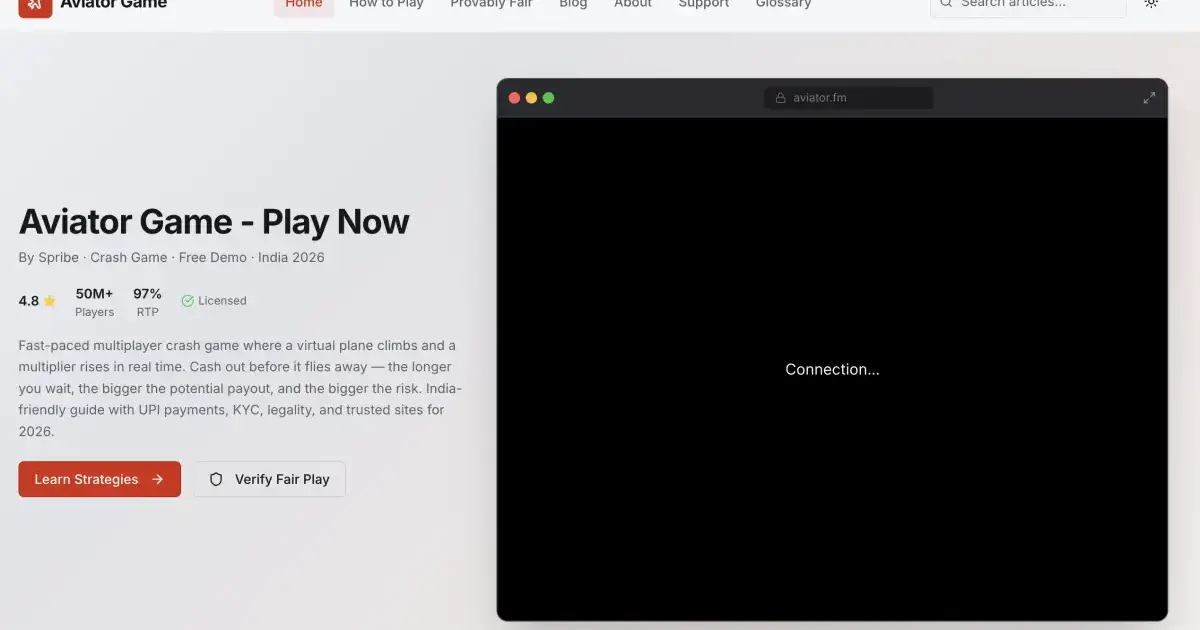Click the arrow icon in Learn Strategies
The width and height of the screenshot is (1200, 630).
click(x=157, y=479)
